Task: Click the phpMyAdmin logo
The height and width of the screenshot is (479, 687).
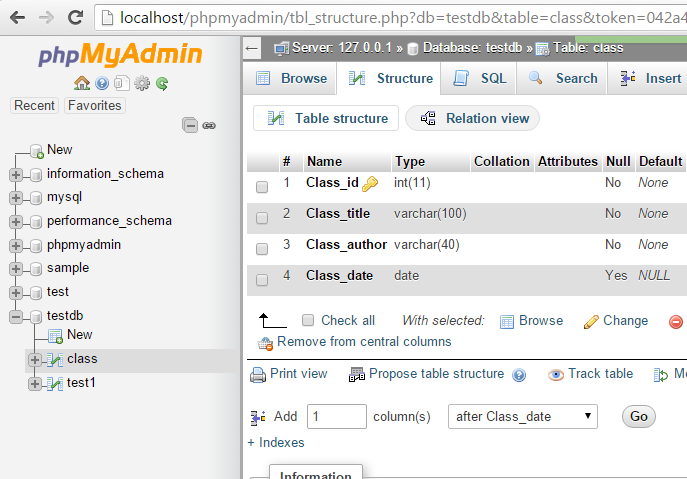Action: coord(120,54)
